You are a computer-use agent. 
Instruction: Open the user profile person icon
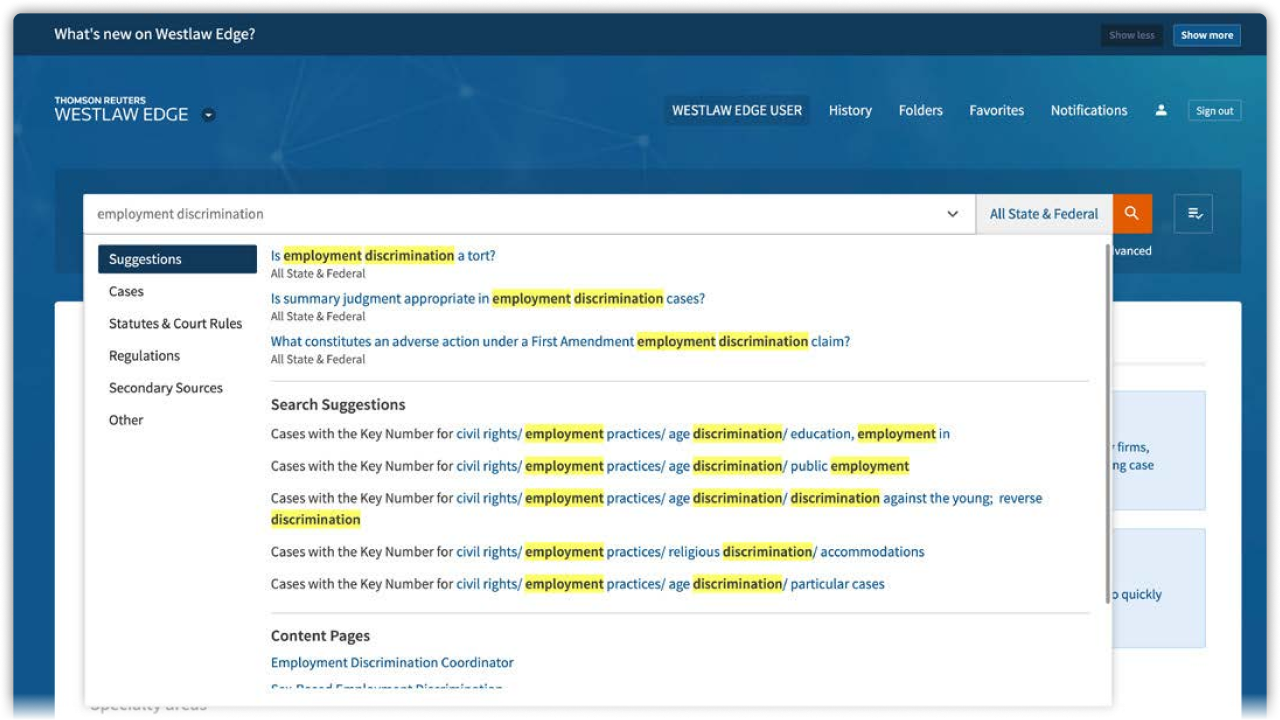click(x=1160, y=110)
